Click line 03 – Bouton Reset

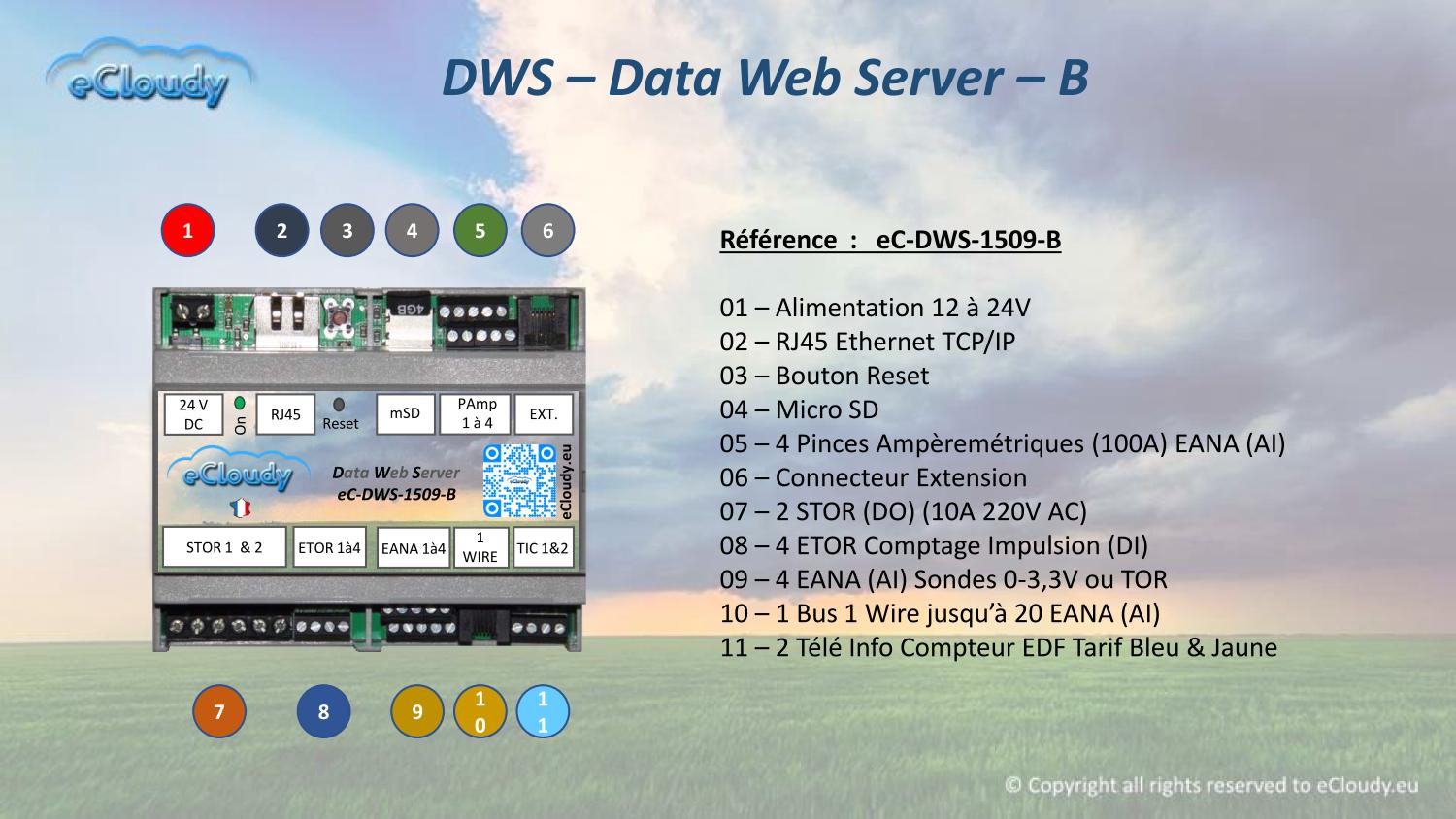pyautogui.click(x=824, y=376)
